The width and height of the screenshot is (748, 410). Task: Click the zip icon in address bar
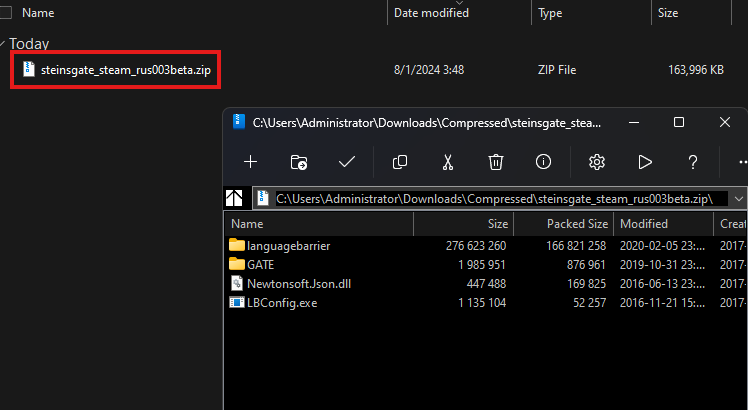(x=263, y=198)
